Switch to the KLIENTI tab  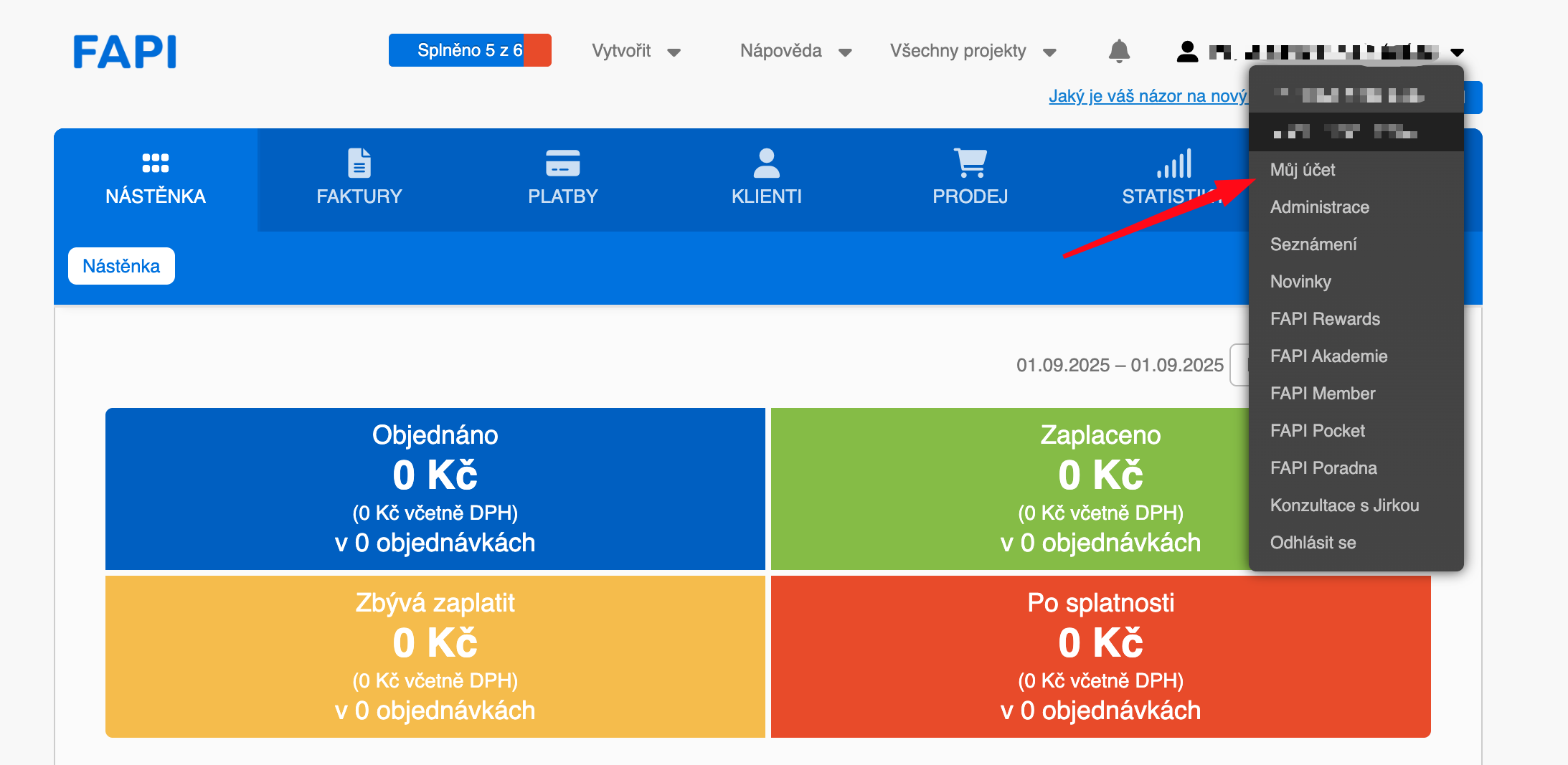[767, 180]
